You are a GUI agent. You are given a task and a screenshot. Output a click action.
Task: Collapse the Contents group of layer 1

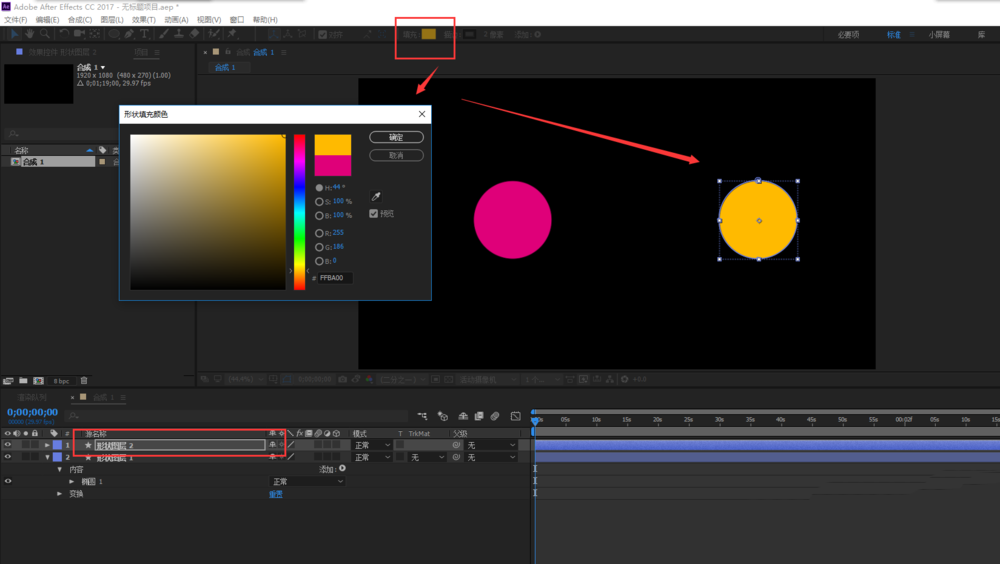click(x=60, y=469)
